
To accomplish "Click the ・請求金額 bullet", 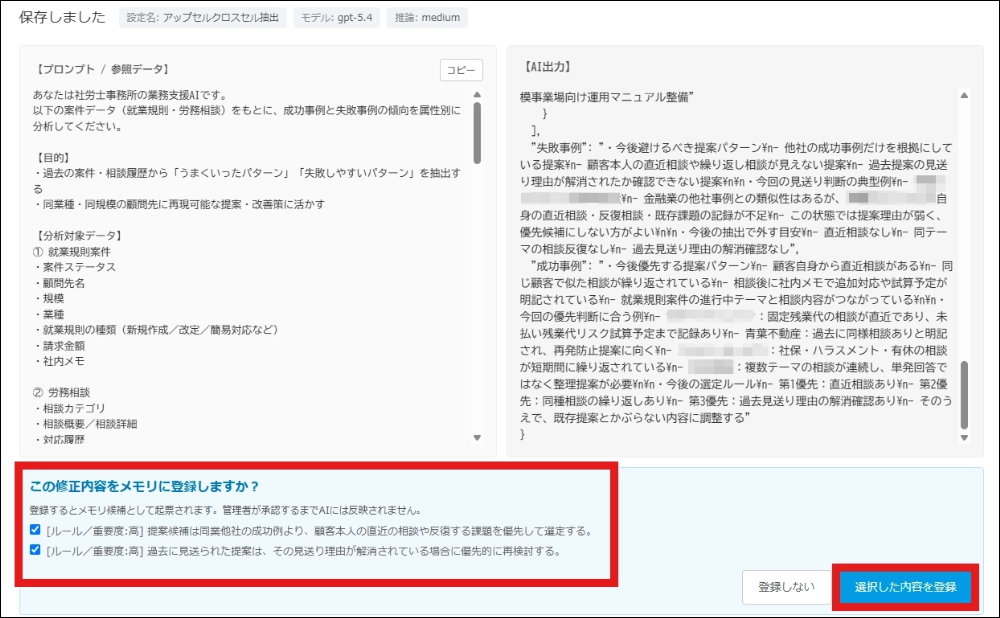I will pos(59,346).
